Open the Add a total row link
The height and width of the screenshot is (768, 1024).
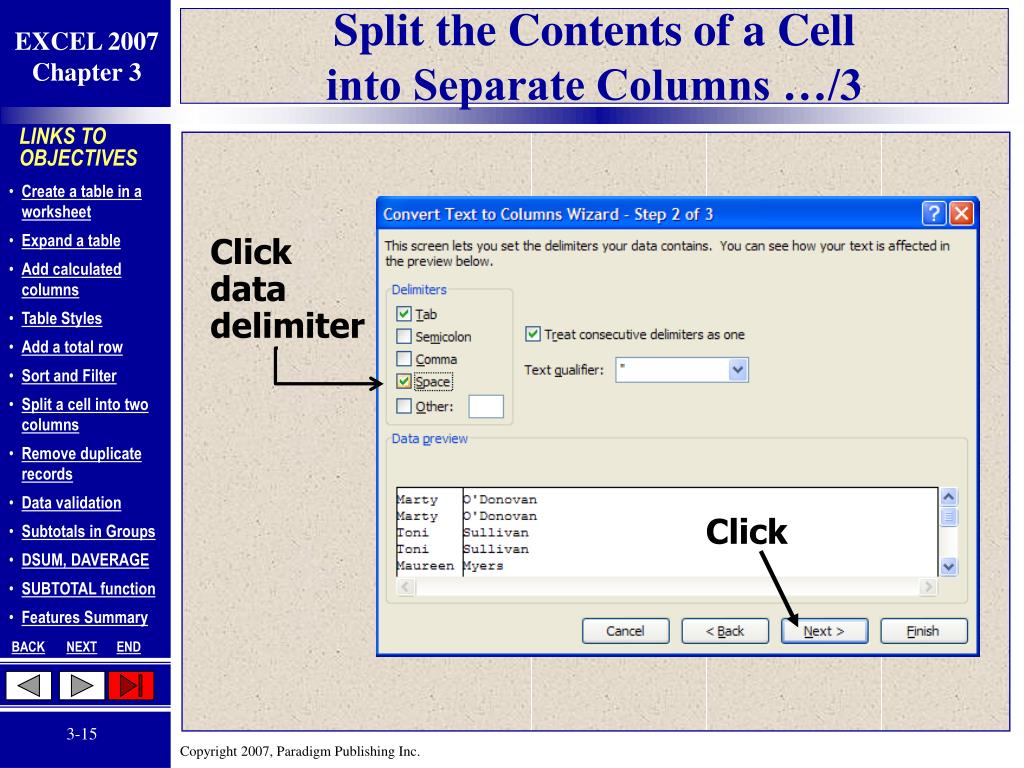point(72,347)
